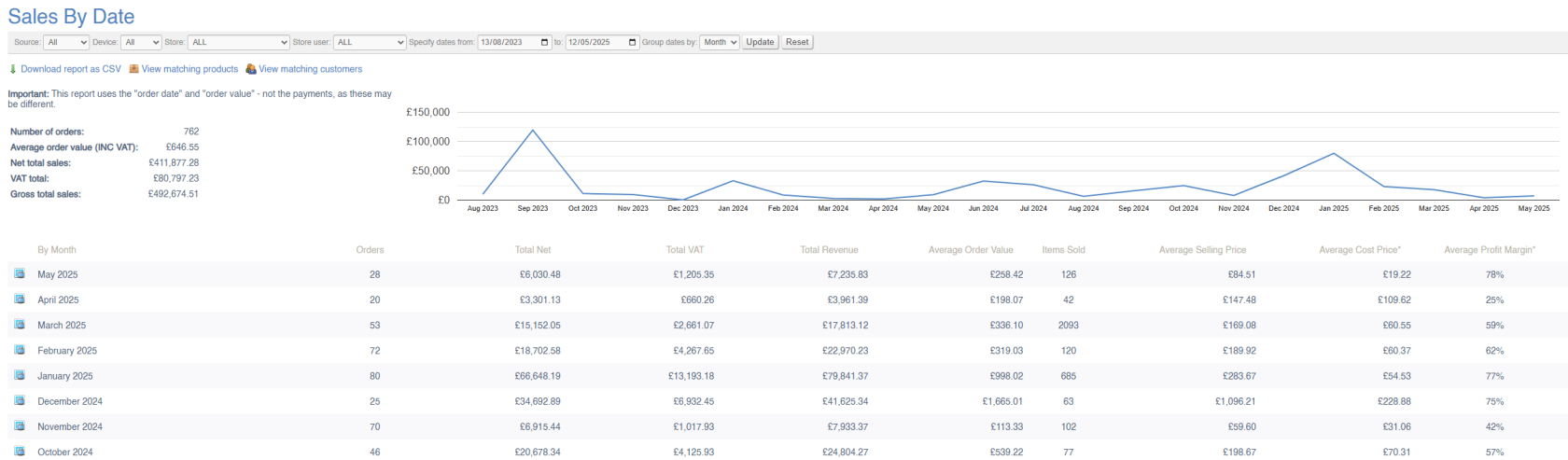Click the row icon beside March 2025

20,325
